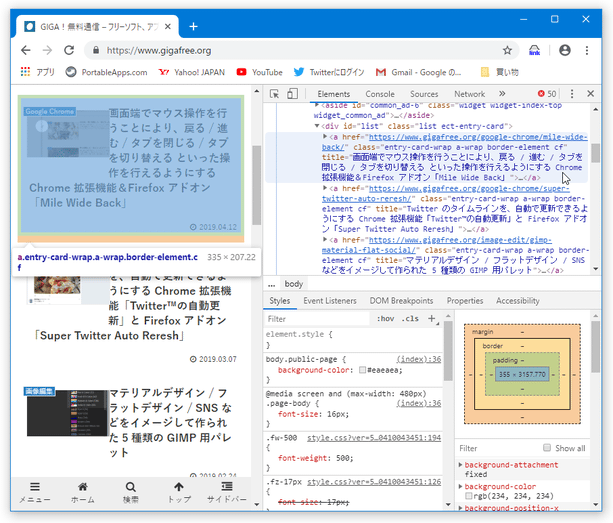This screenshot has height=523, width=613.
Task: Open Yahoo! JAPAN bookmark
Action: tap(192, 72)
